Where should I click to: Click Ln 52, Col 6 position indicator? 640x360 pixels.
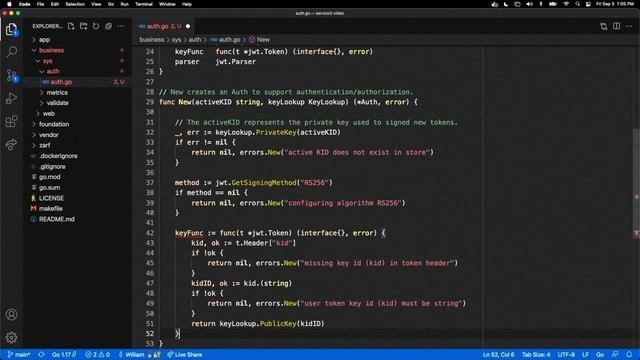(x=498, y=355)
